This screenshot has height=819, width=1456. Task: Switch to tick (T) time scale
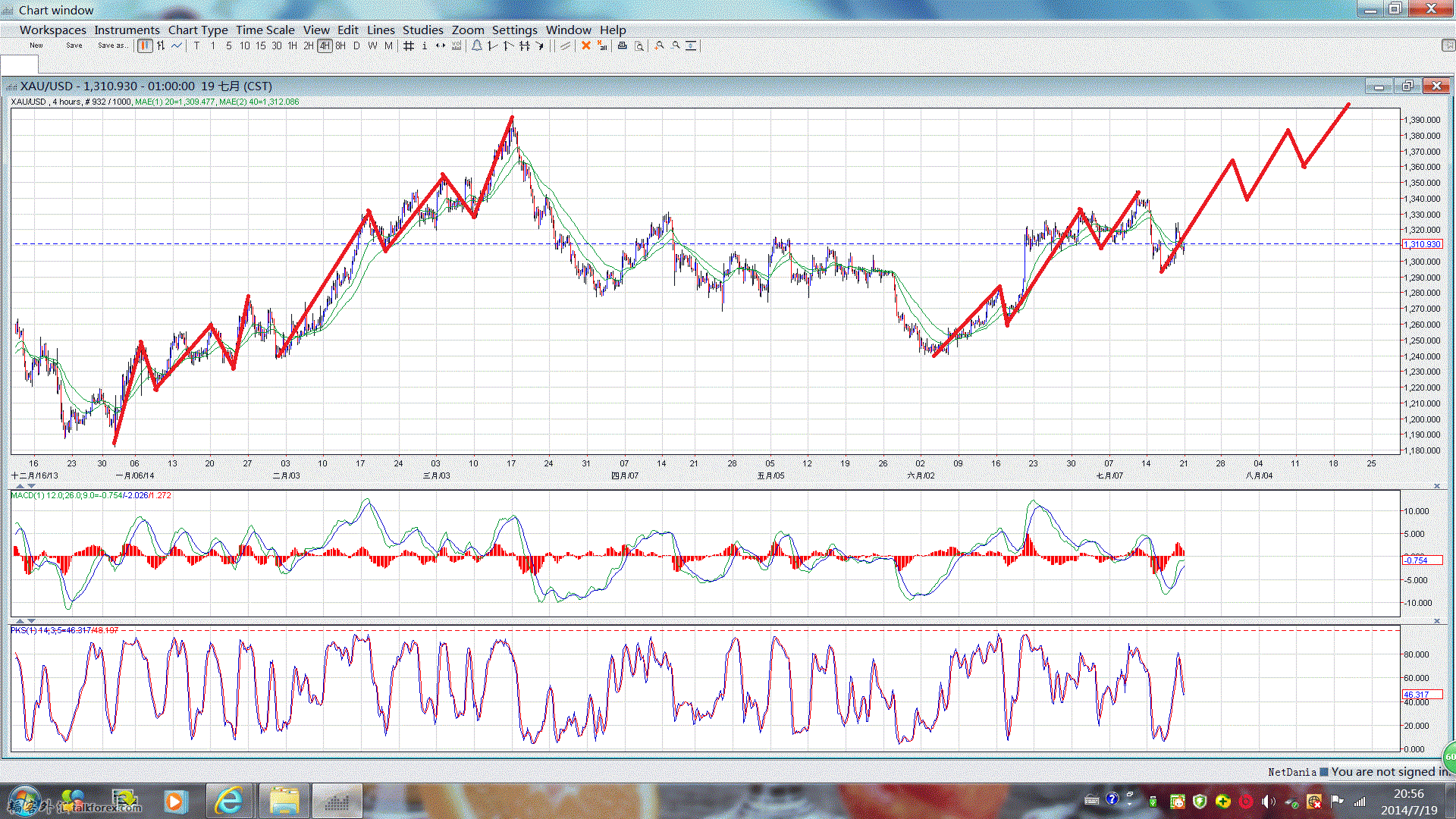tap(196, 45)
